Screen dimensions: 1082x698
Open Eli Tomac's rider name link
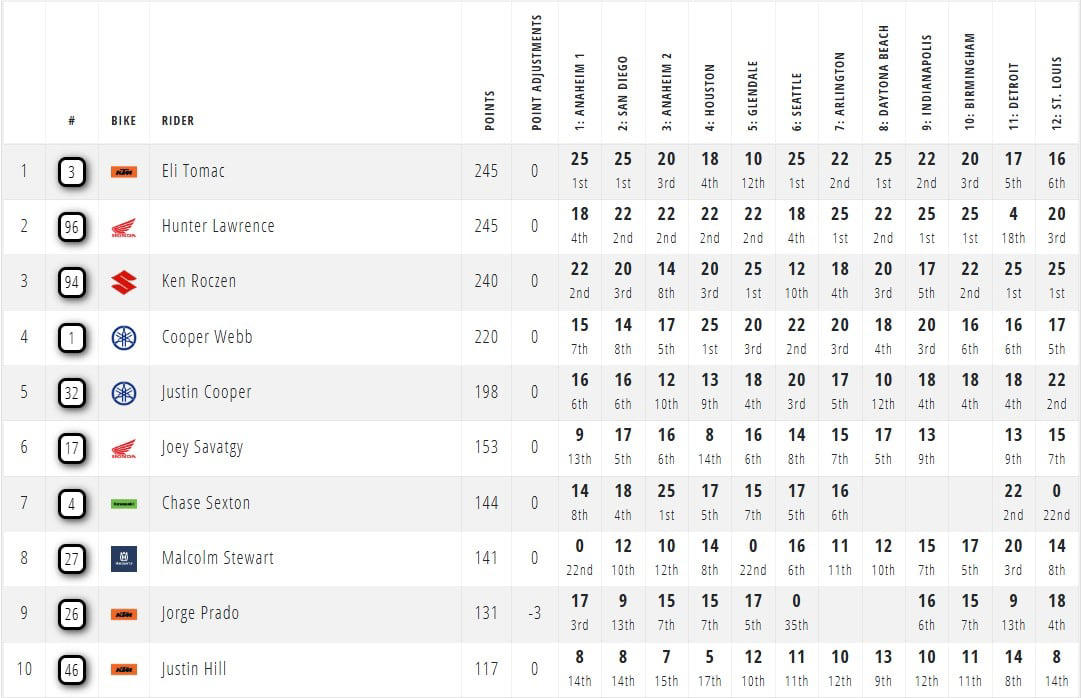pos(193,171)
